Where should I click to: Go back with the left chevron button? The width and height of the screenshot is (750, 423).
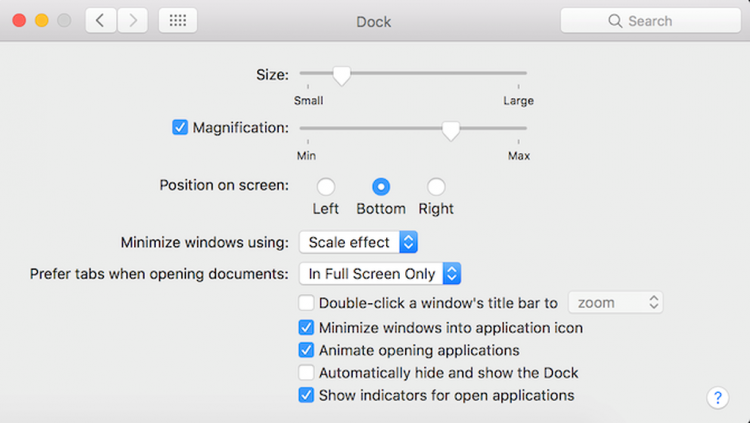[x=100, y=21]
